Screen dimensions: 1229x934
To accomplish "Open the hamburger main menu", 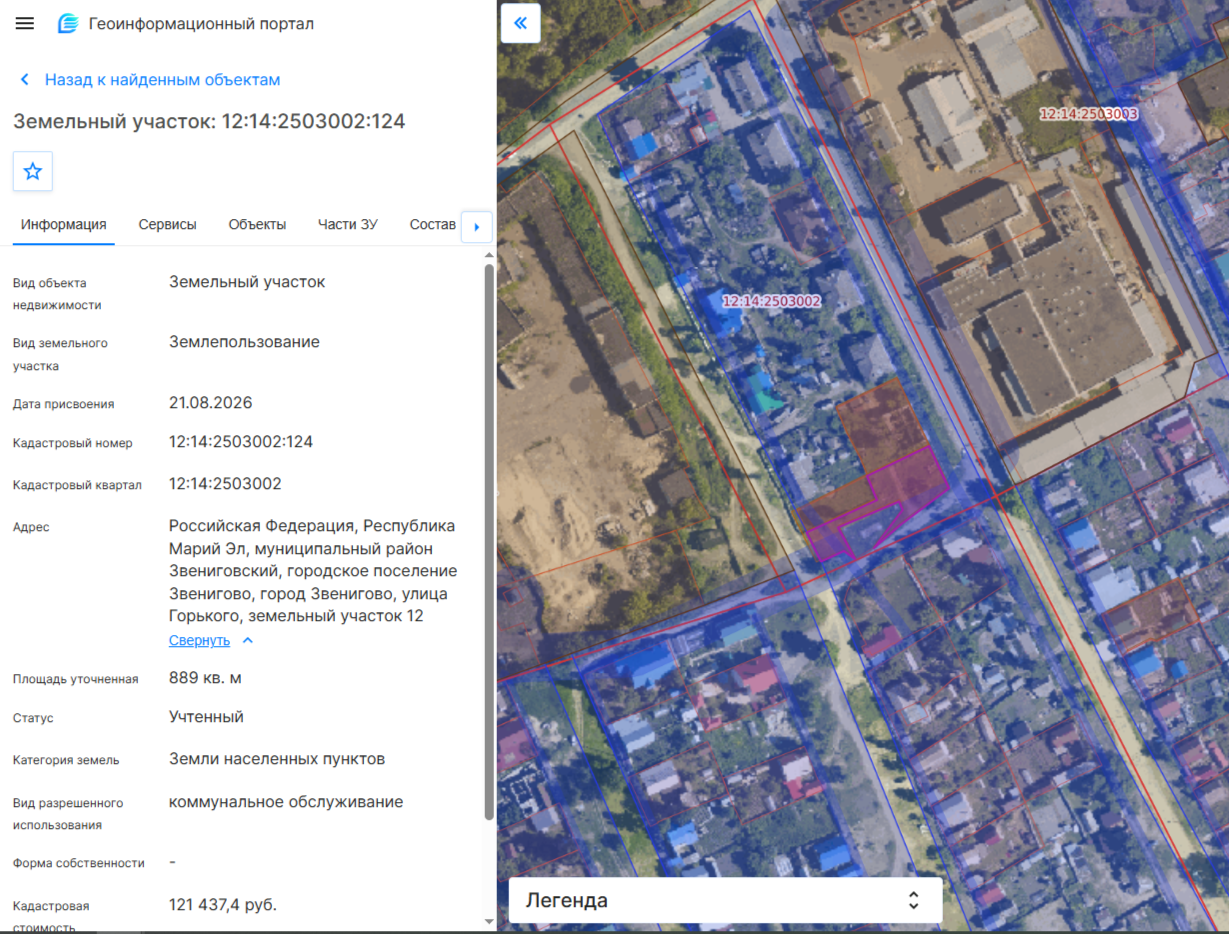I will [25, 23].
